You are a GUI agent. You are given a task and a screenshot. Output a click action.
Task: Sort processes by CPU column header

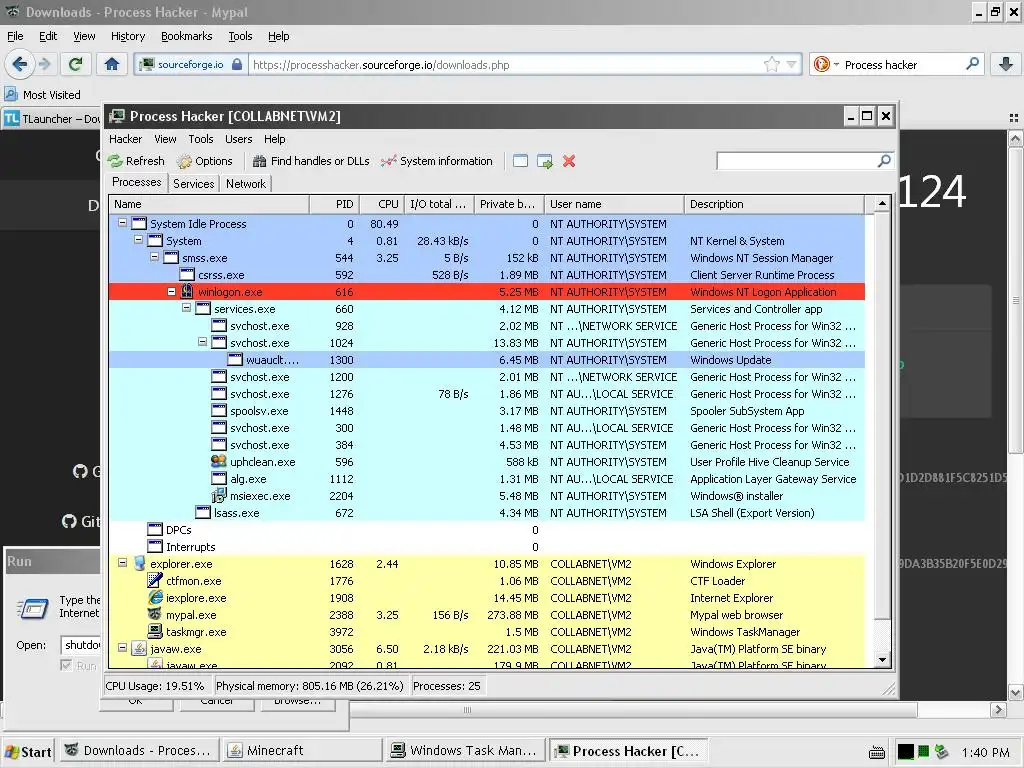pyautogui.click(x=382, y=204)
